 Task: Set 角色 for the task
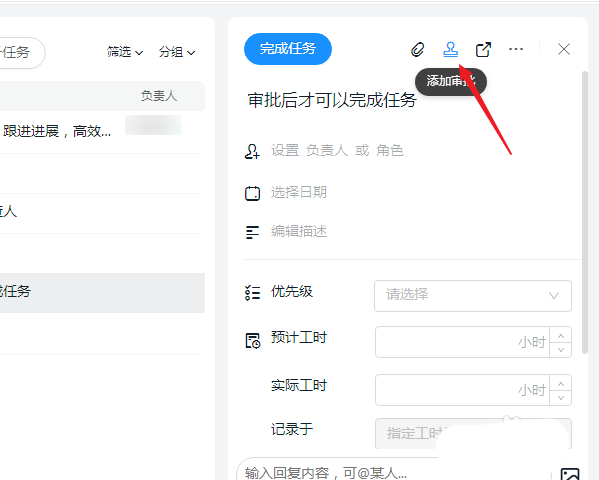389,151
